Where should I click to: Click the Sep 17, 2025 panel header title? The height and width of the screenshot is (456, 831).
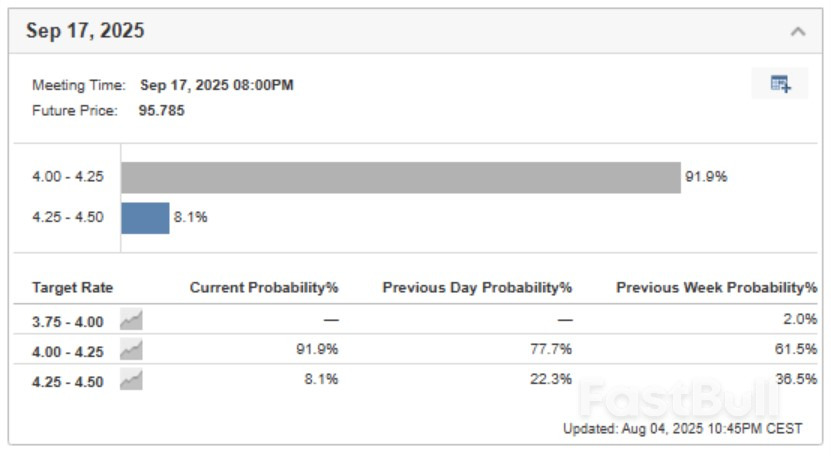pos(85,31)
